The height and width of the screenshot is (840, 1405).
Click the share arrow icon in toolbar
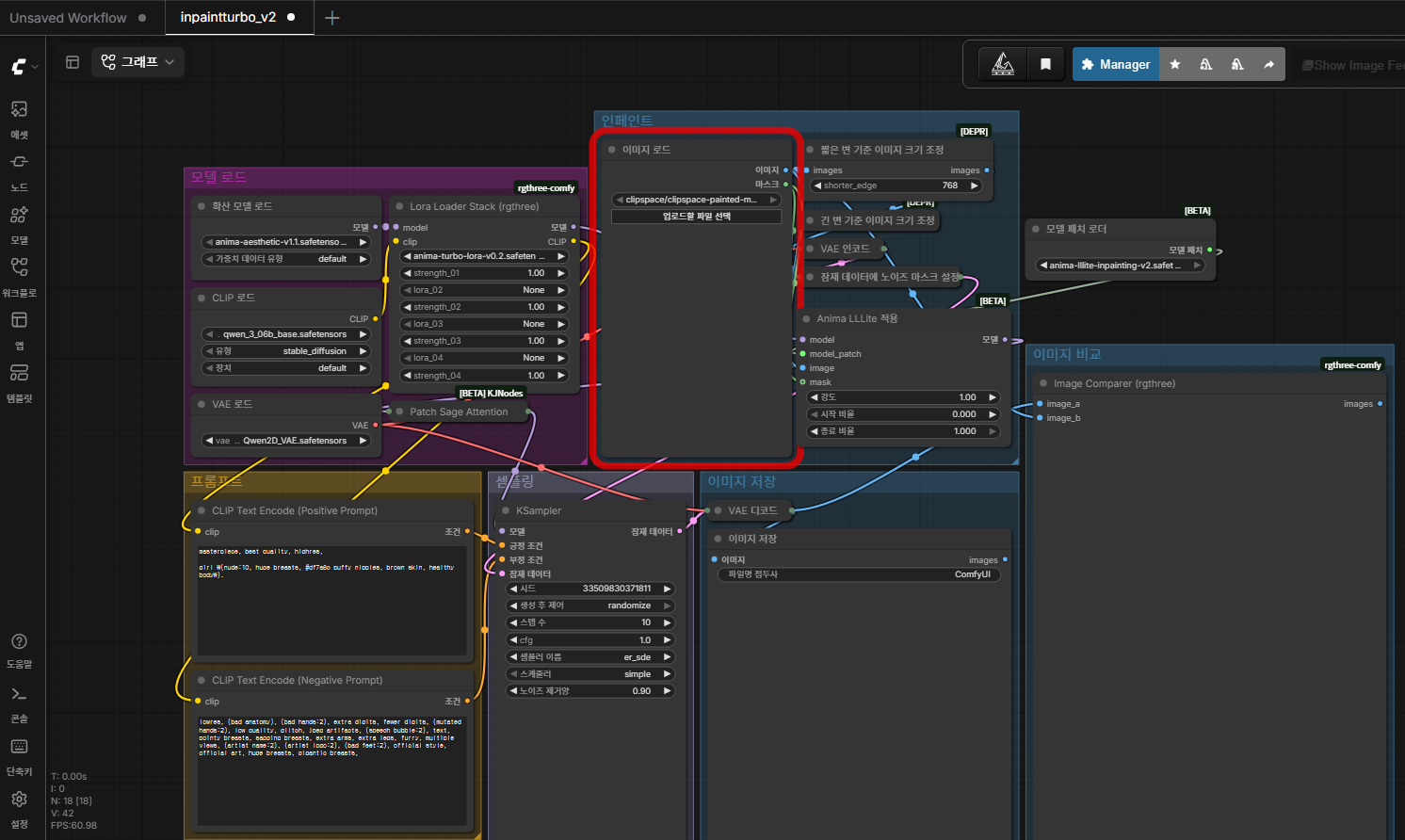1268,64
